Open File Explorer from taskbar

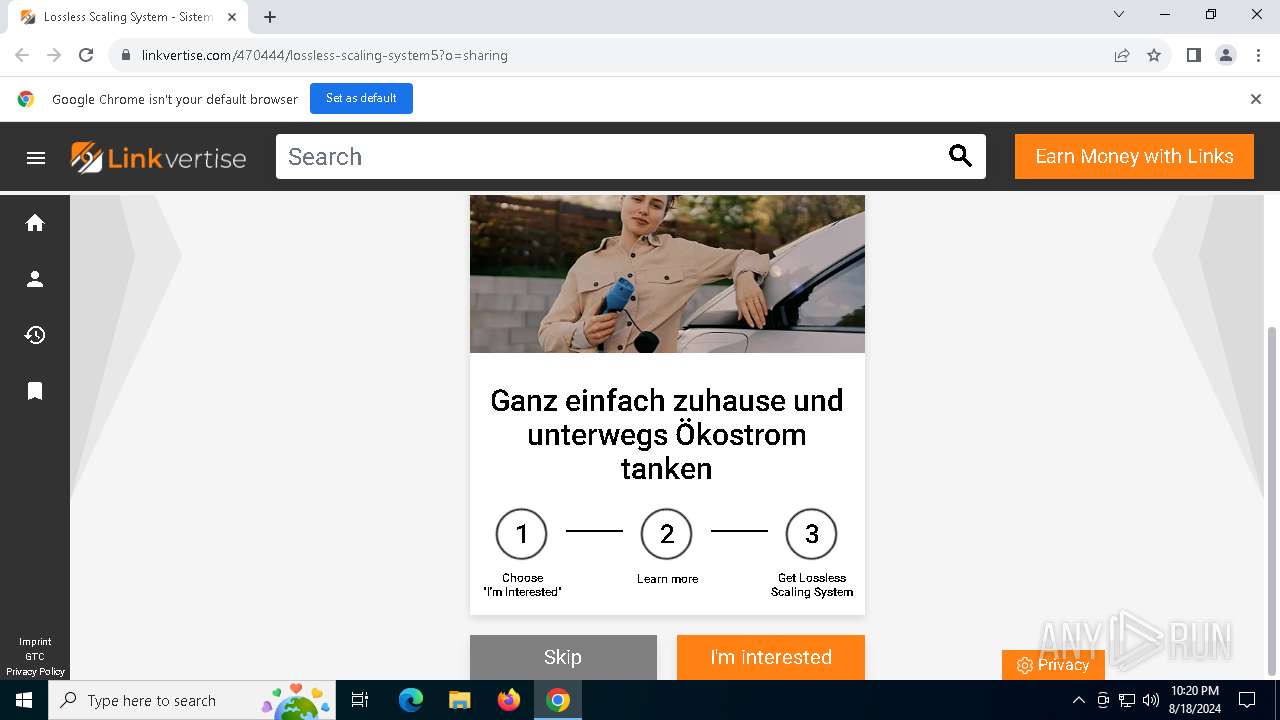point(459,700)
